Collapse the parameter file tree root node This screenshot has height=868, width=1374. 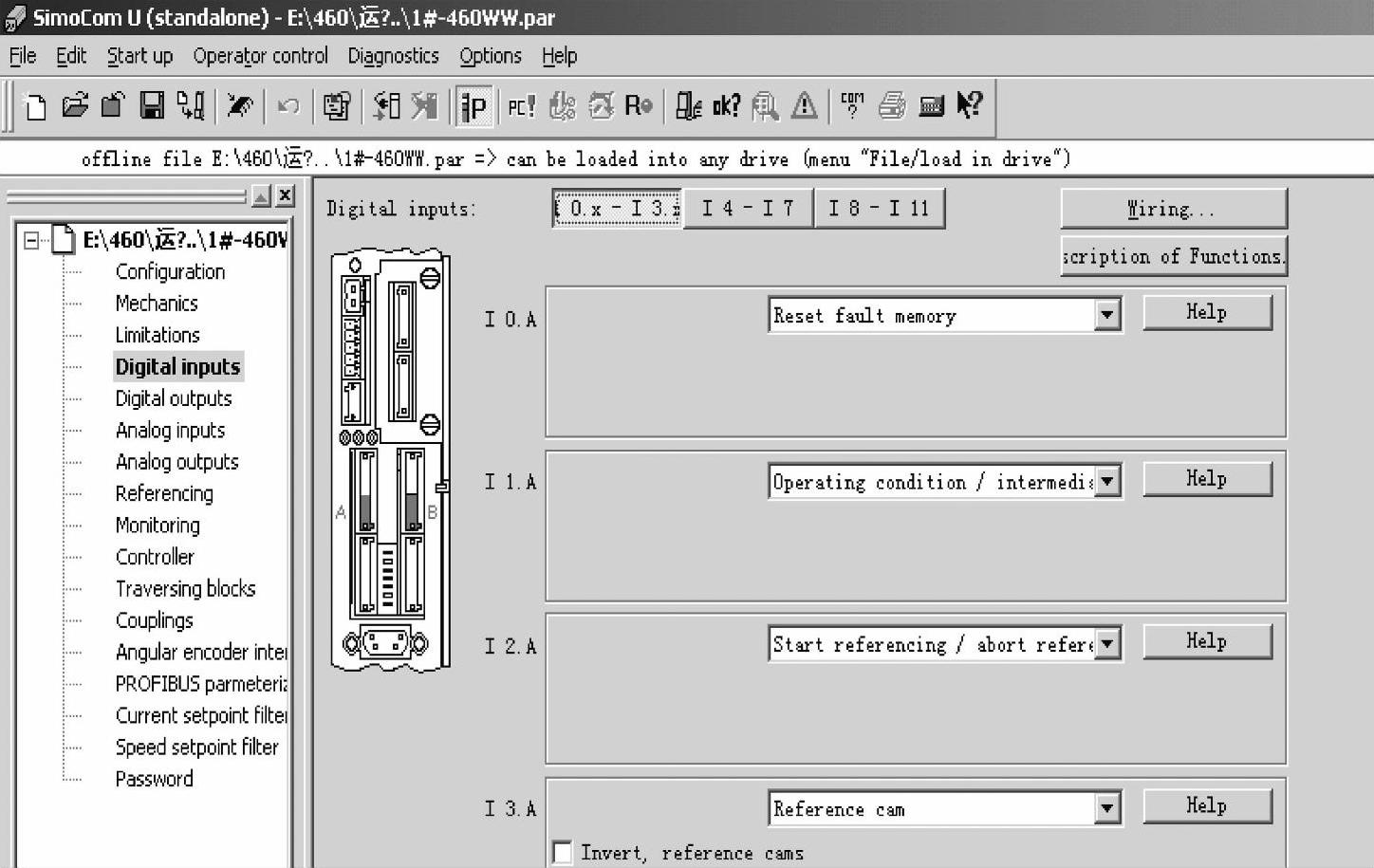31,240
